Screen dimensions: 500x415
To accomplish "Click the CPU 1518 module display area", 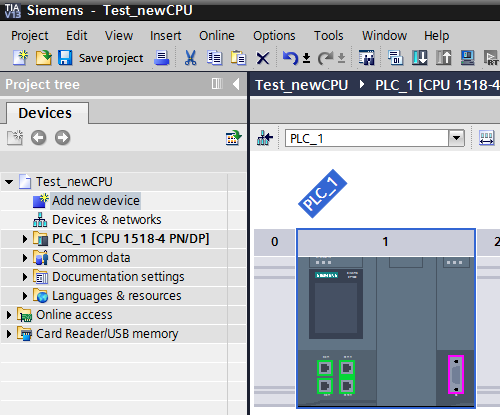I will pos(386,332).
